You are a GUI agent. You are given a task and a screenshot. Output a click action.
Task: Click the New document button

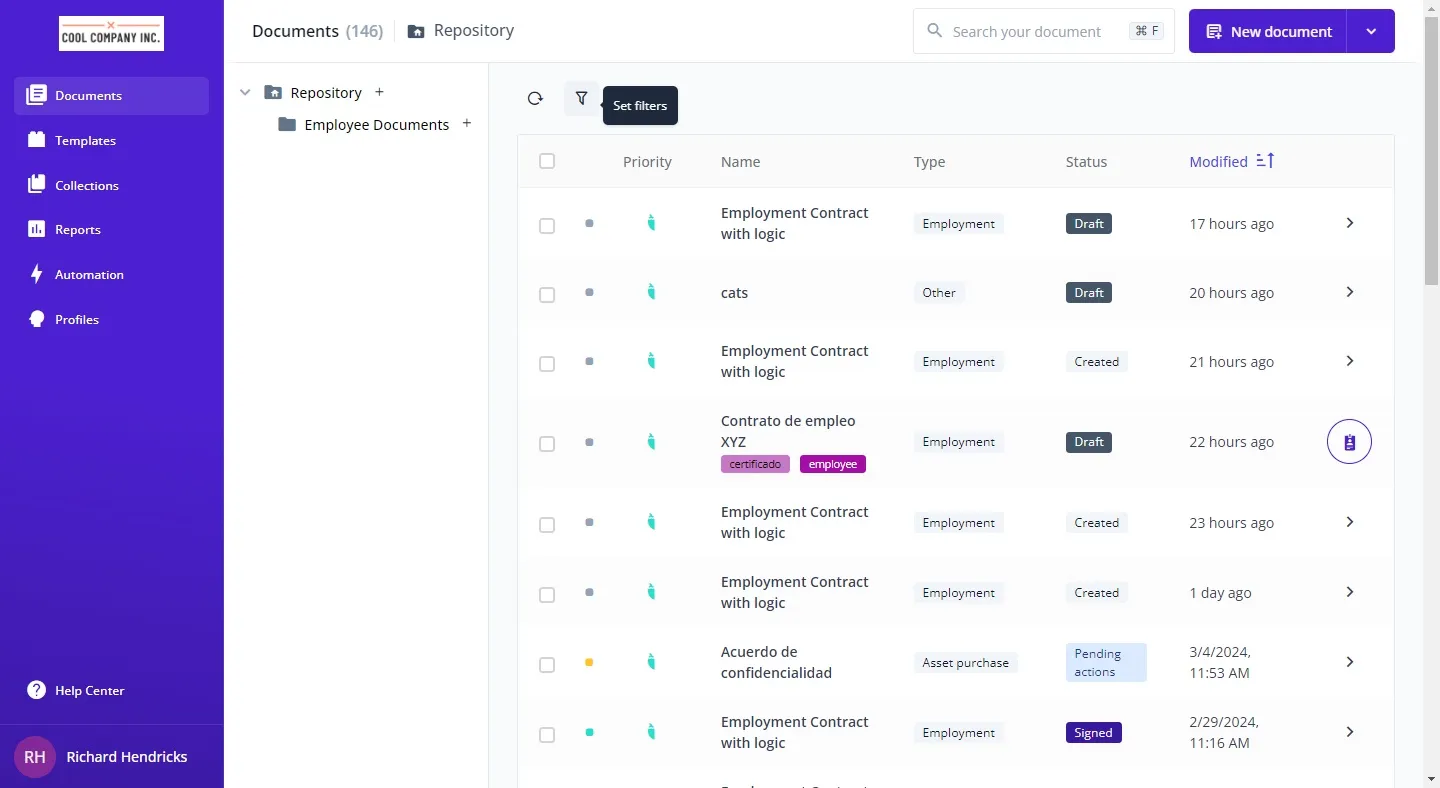pos(1268,32)
